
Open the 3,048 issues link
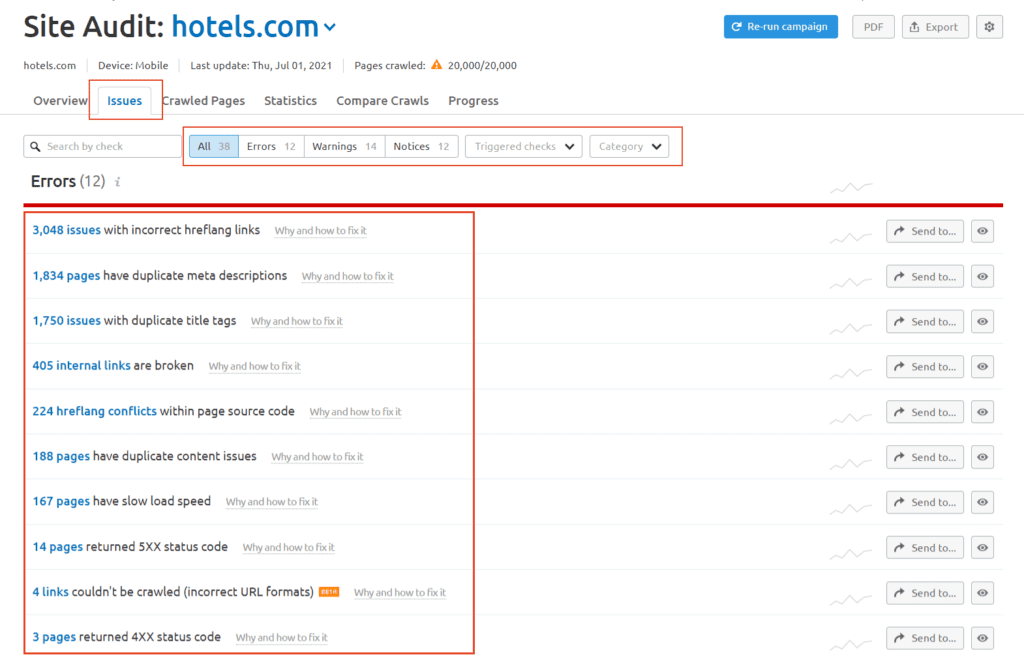(67, 230)
